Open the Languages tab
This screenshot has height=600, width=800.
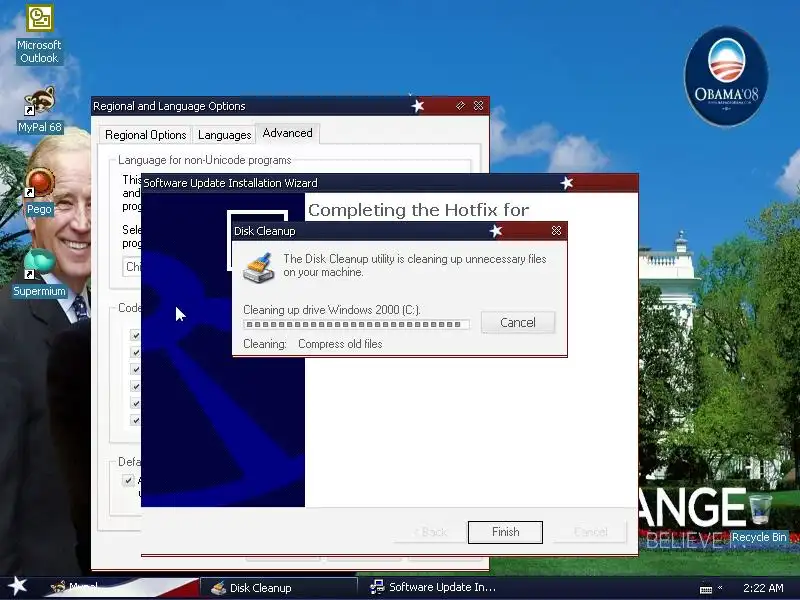[x=224, y=135]
